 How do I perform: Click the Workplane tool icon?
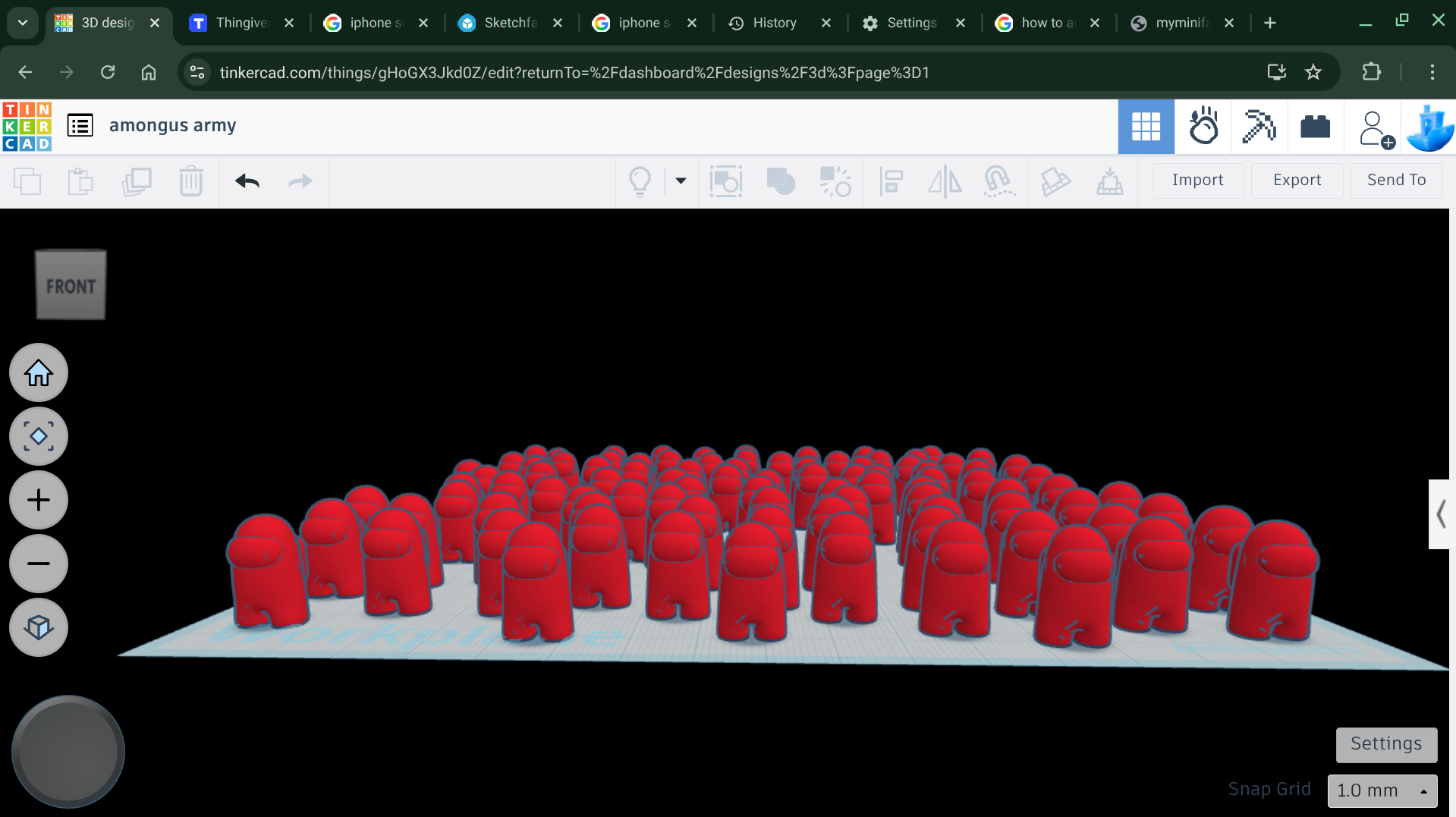(x=1055, y=181)
